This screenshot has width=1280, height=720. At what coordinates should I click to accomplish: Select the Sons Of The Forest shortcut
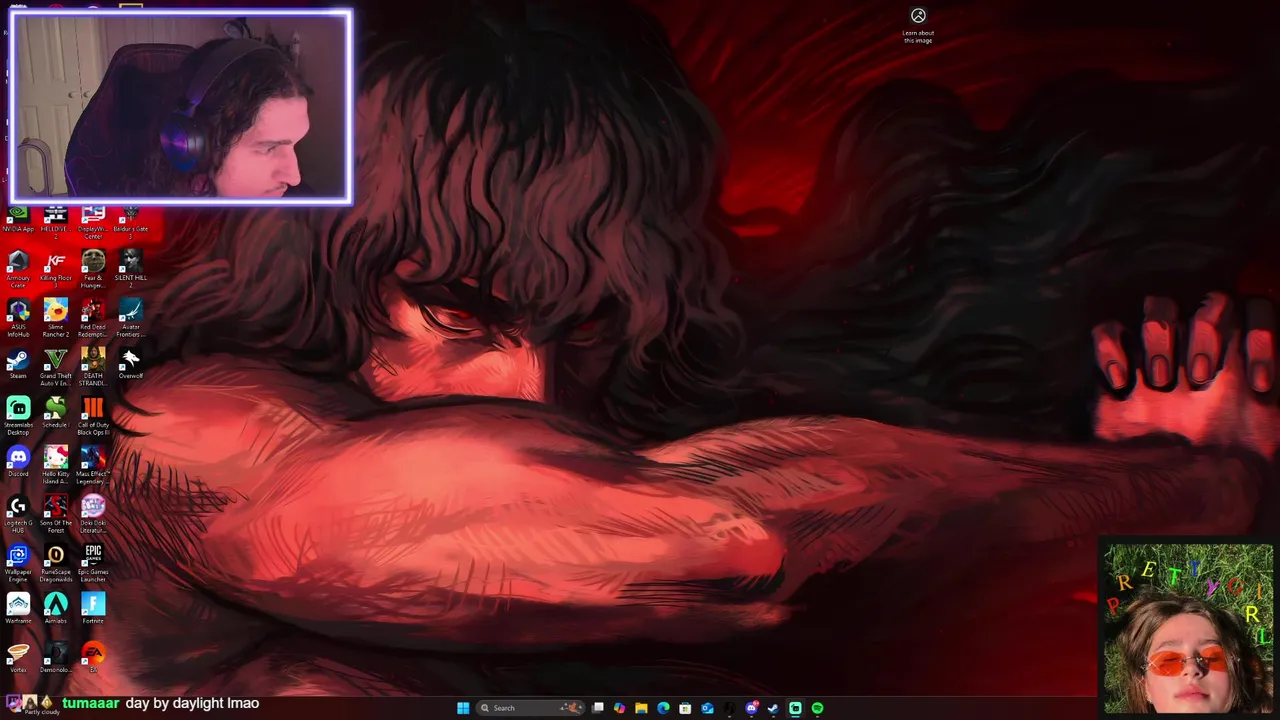pyautogui.click(x=55, y=514)
